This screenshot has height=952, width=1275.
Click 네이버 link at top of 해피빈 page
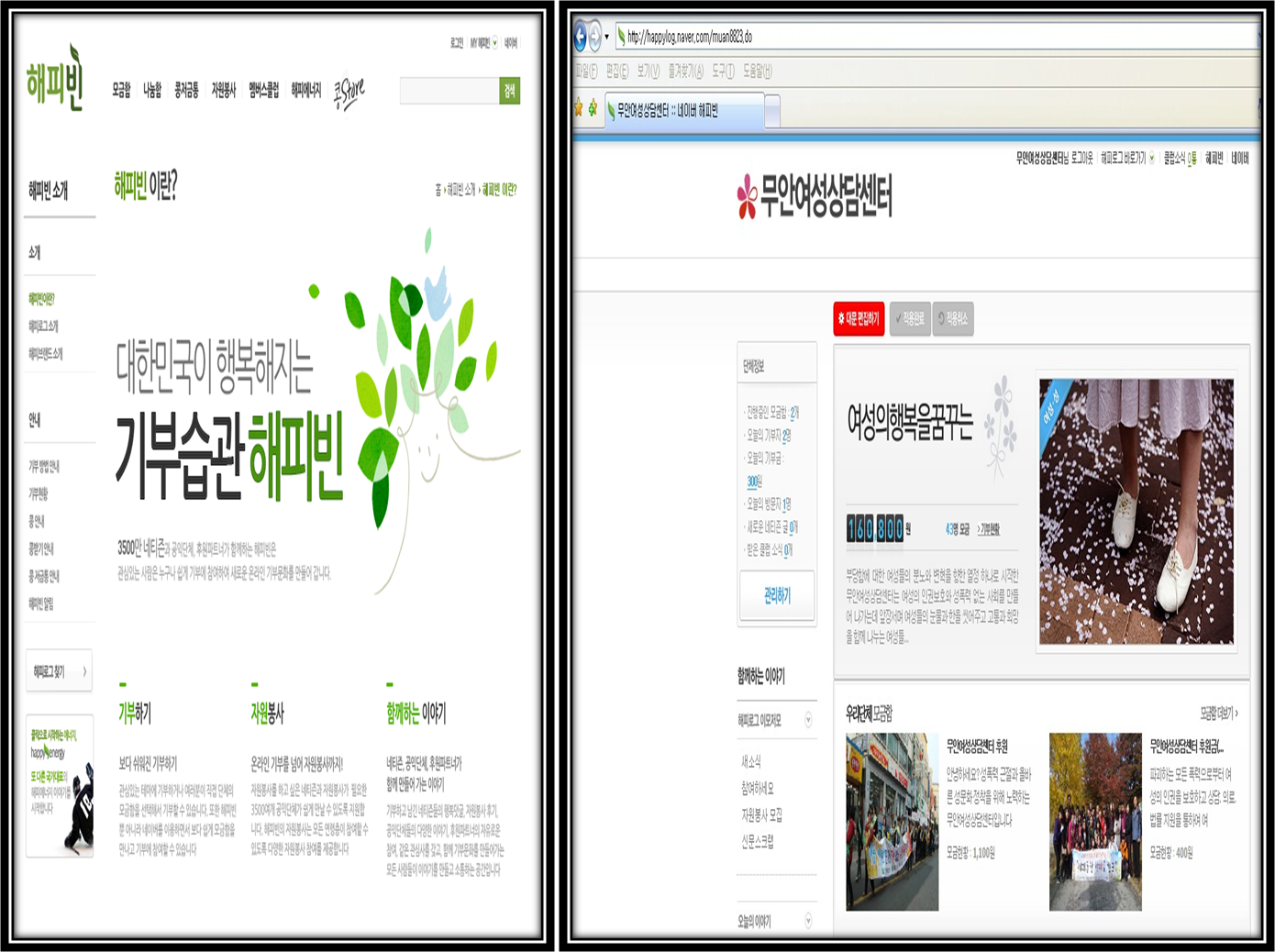pyautogui.click(x=511, y=43)
